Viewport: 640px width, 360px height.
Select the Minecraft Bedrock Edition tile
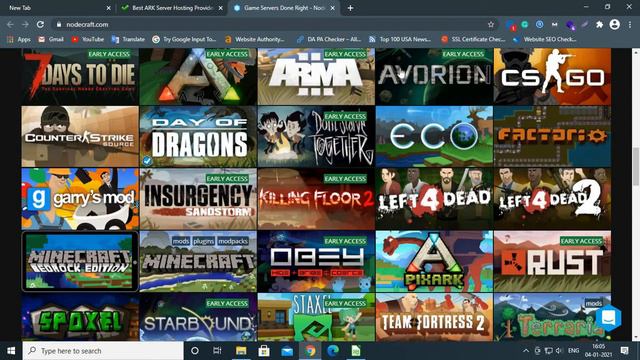pyautogui.click(x=80, y=261)
